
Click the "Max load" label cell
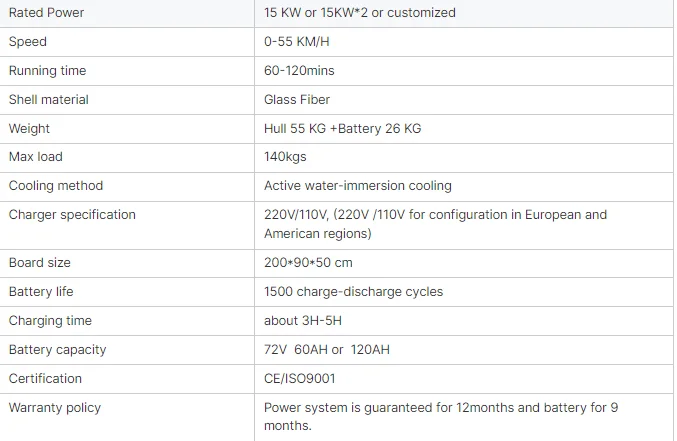click(36, 157)
